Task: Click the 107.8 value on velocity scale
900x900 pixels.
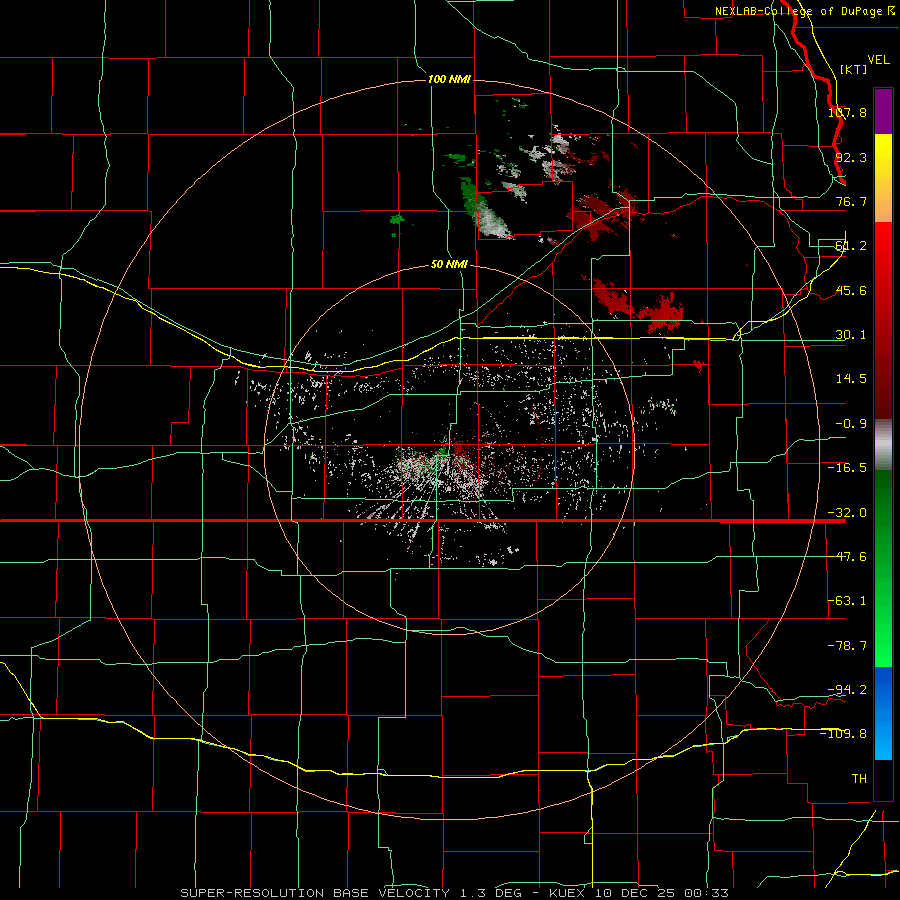Action: point(847,112)
